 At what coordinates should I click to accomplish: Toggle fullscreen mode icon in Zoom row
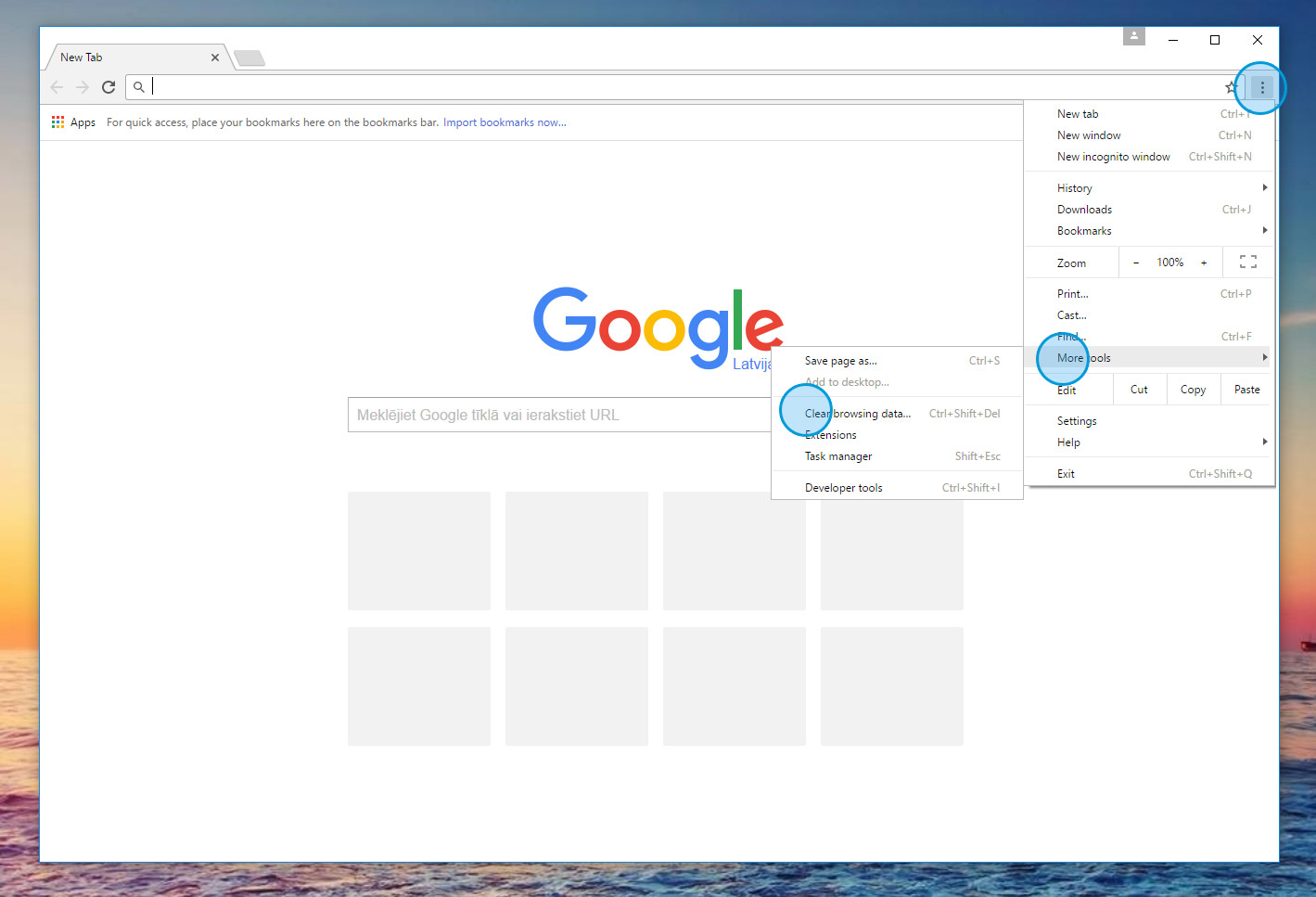[1248, 263]
